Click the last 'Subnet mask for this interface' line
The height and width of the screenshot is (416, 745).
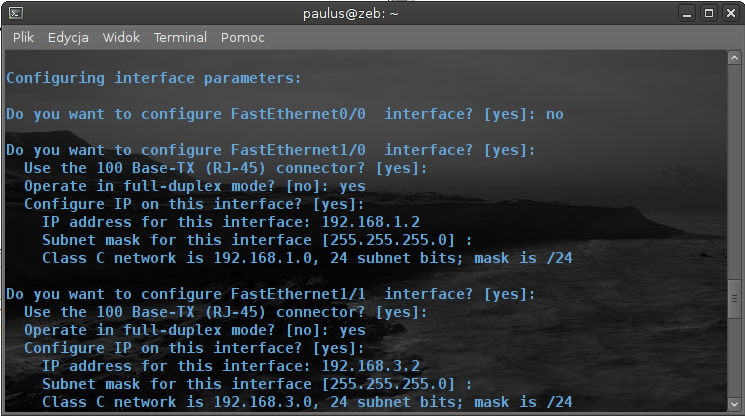(256, 384)
